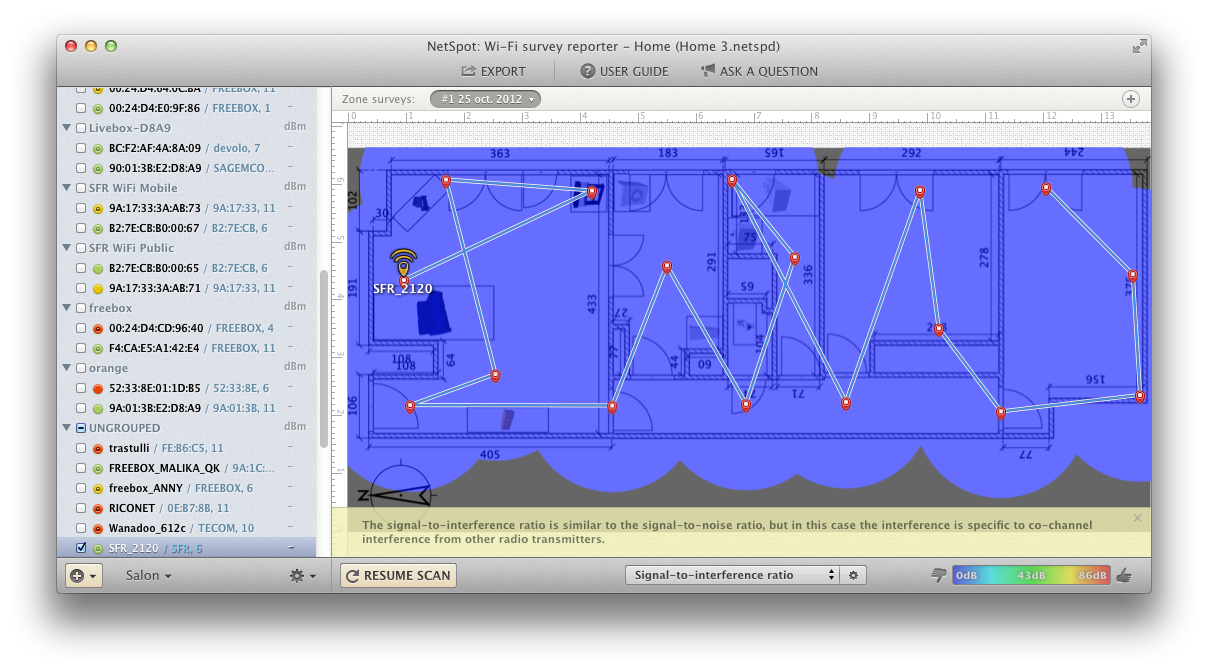The width and height of the screenshot is (1208, 672).
Task: Check the RICONET network checkbox
Action: click(81, 508)
